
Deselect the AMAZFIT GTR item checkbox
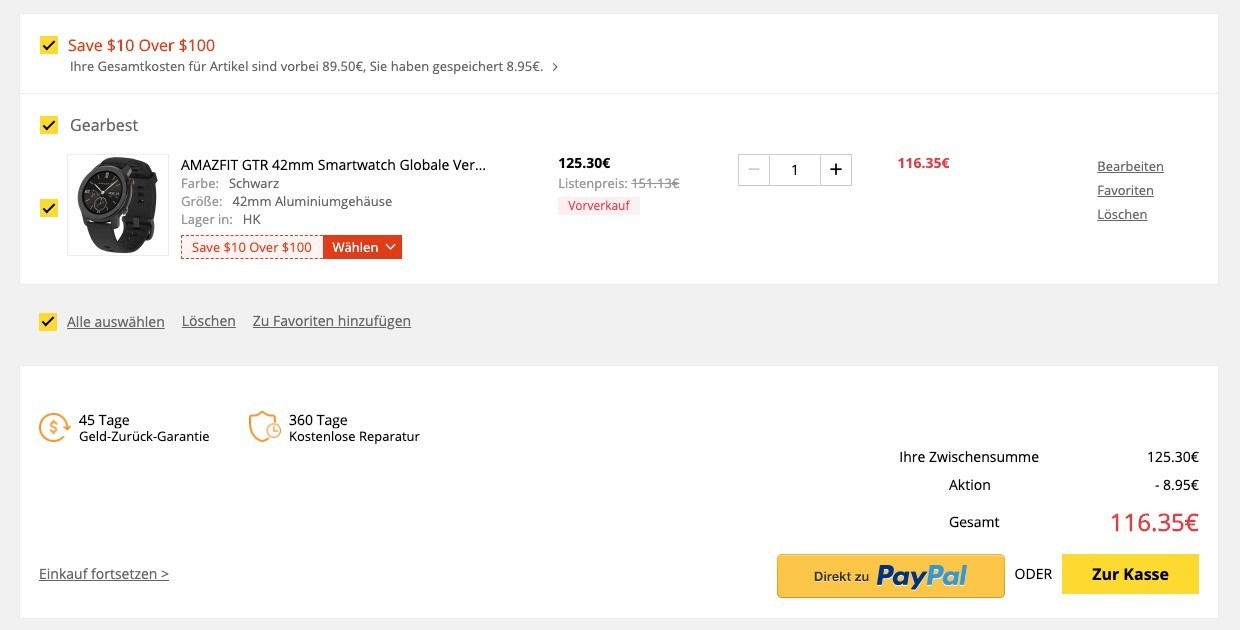(x=48, y=208)
